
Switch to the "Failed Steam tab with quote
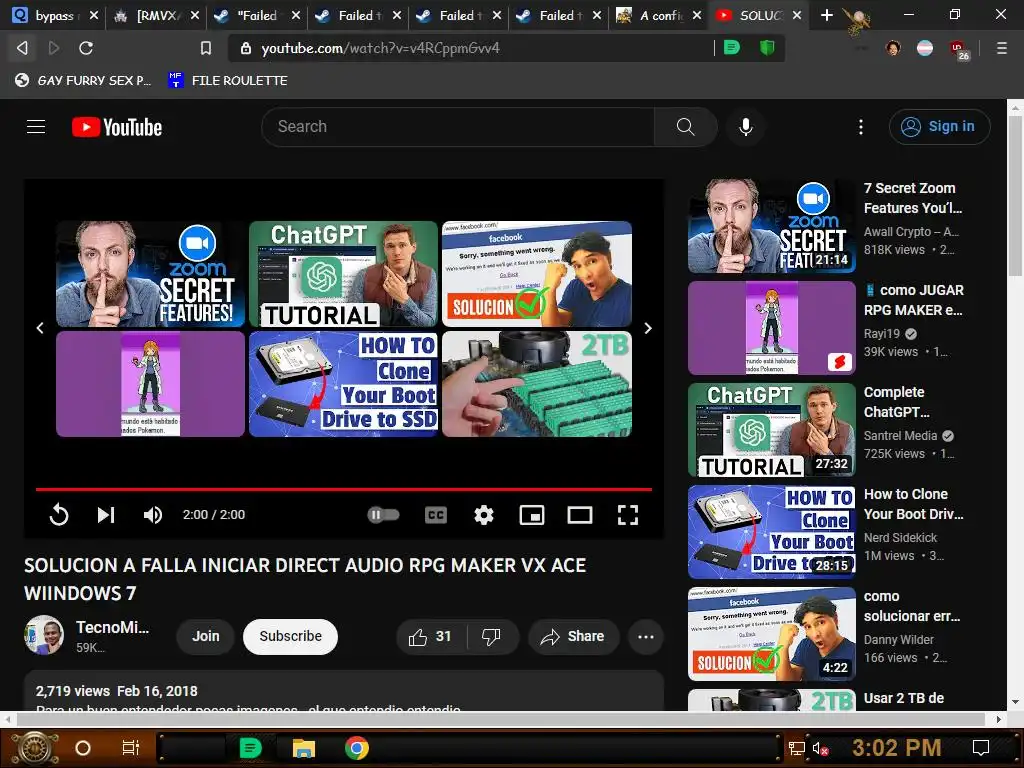(x=257, y=16)
